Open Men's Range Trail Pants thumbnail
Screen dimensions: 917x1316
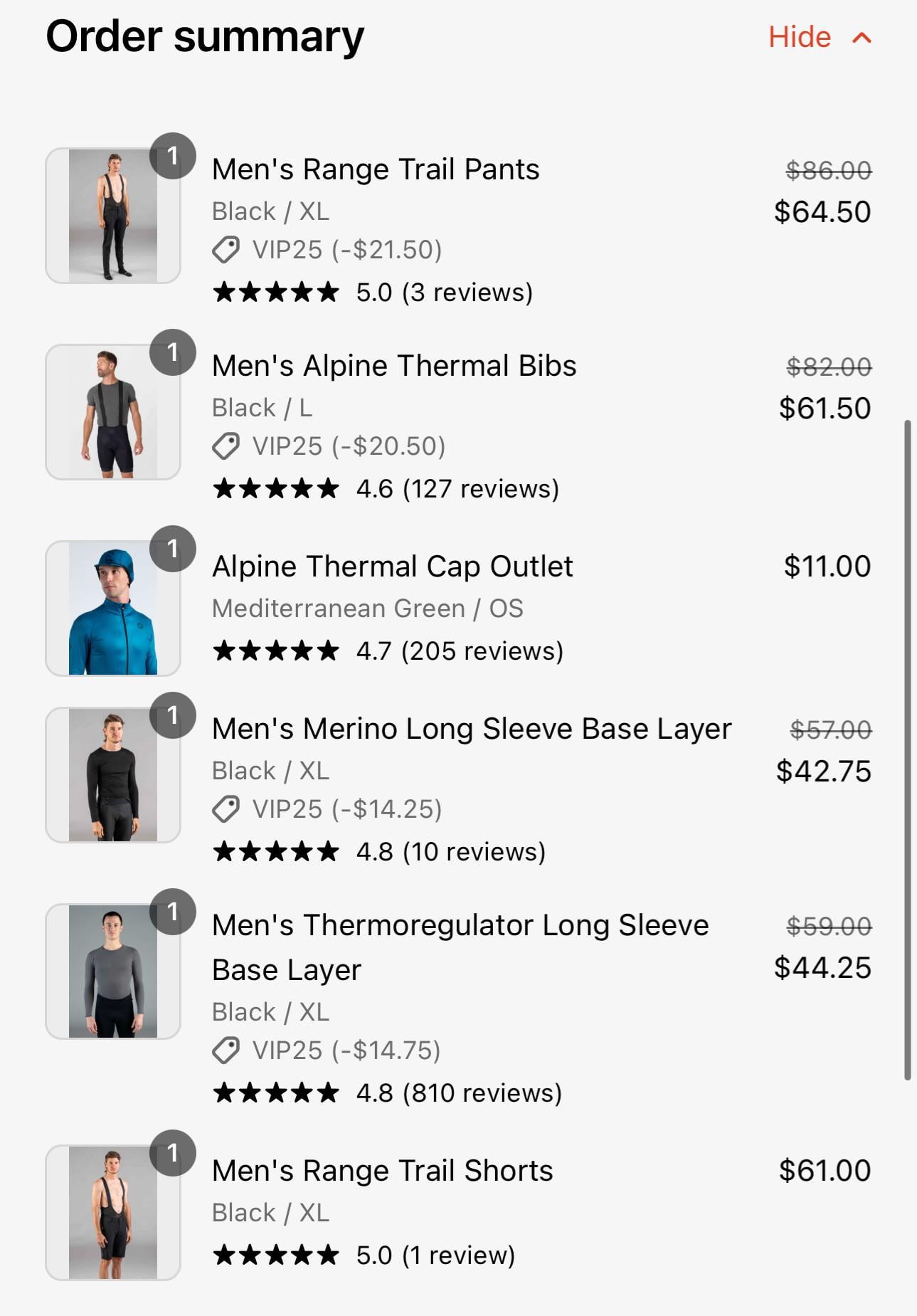pyautogui.click(x=112, y=216)
